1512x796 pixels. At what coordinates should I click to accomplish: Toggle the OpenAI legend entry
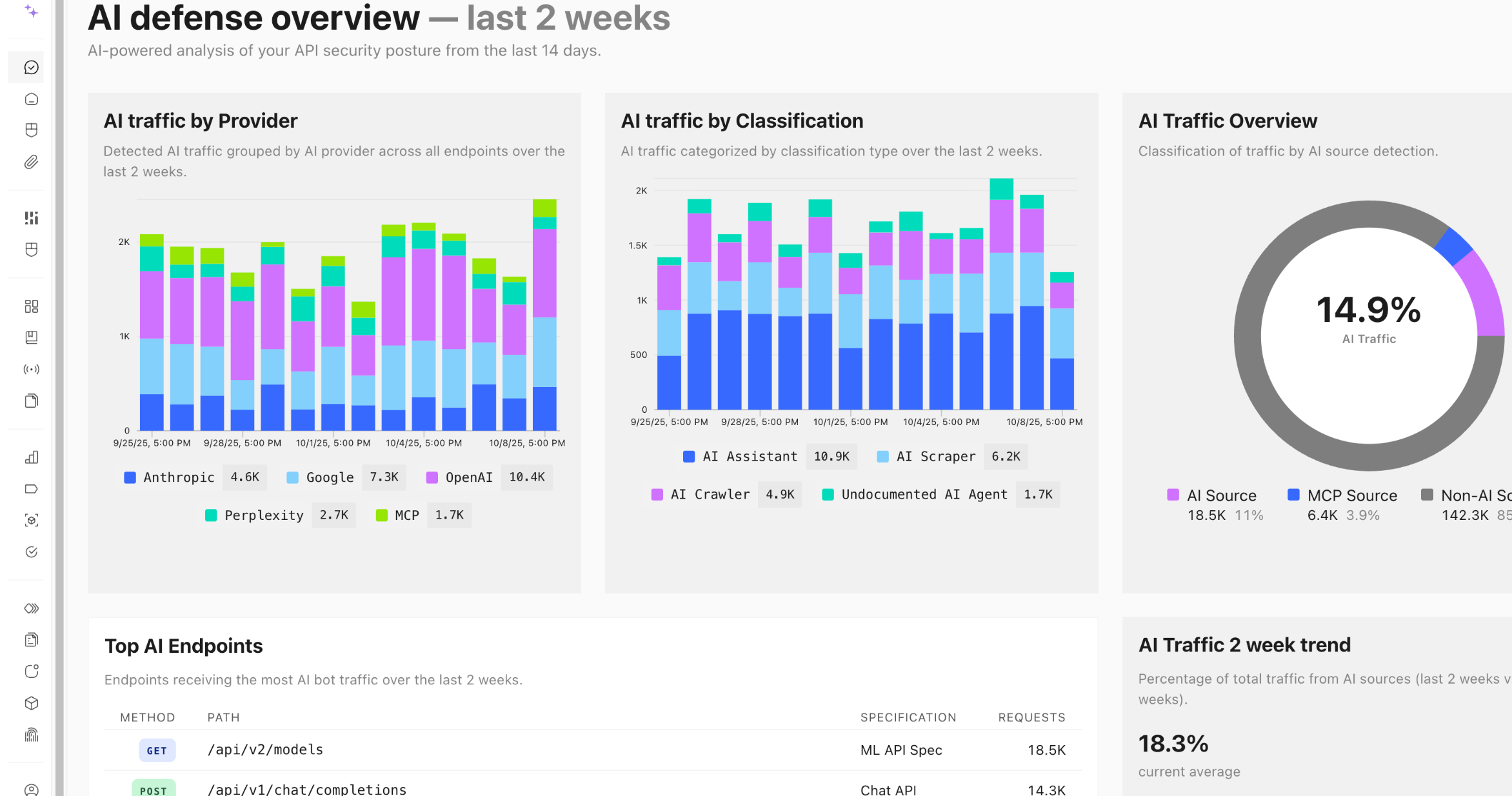tap(468, 477)
